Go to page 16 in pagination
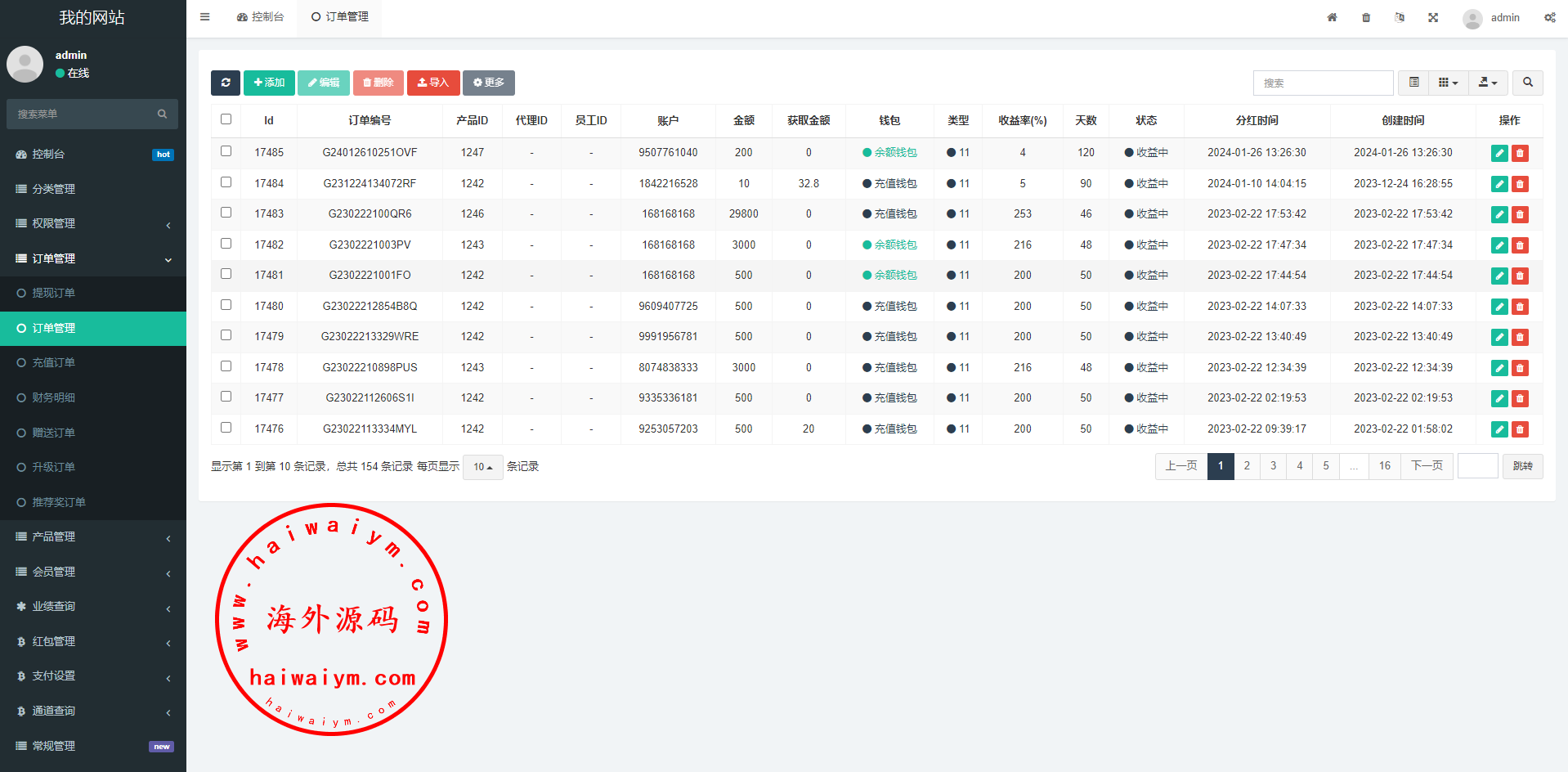 coord(1384,466)
